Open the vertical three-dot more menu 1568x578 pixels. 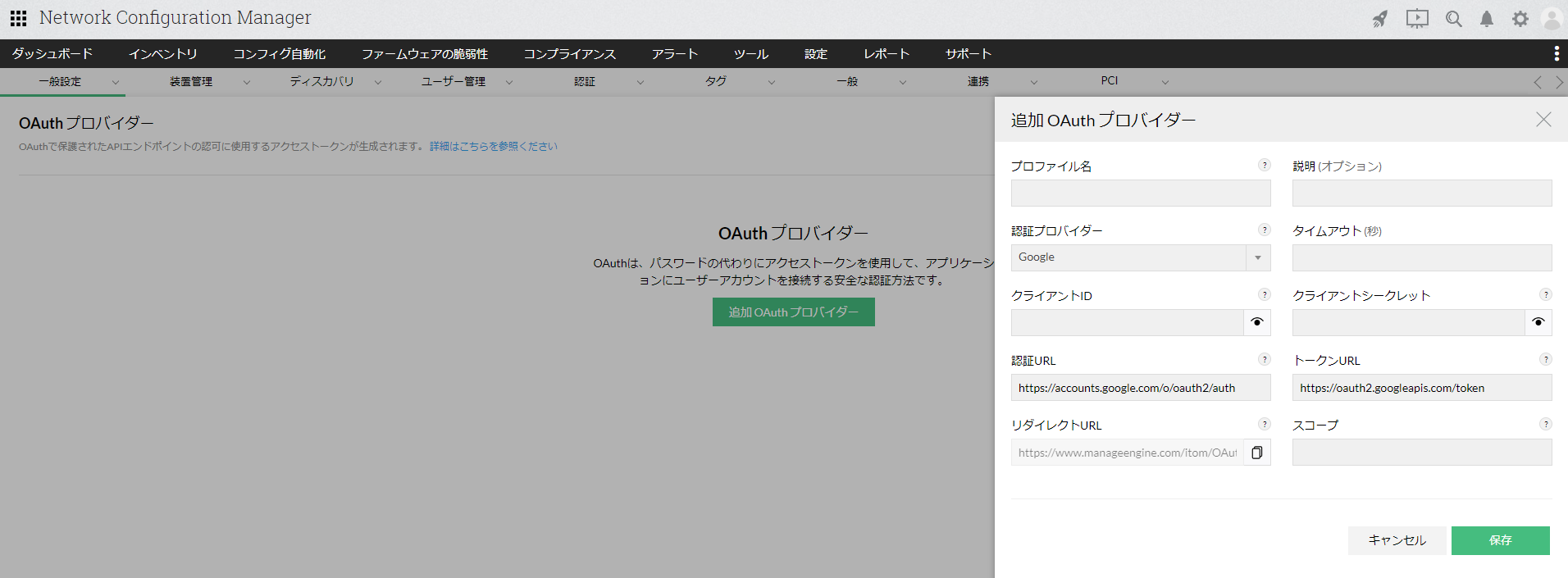pyautogui.click(x=1557, y=53)
